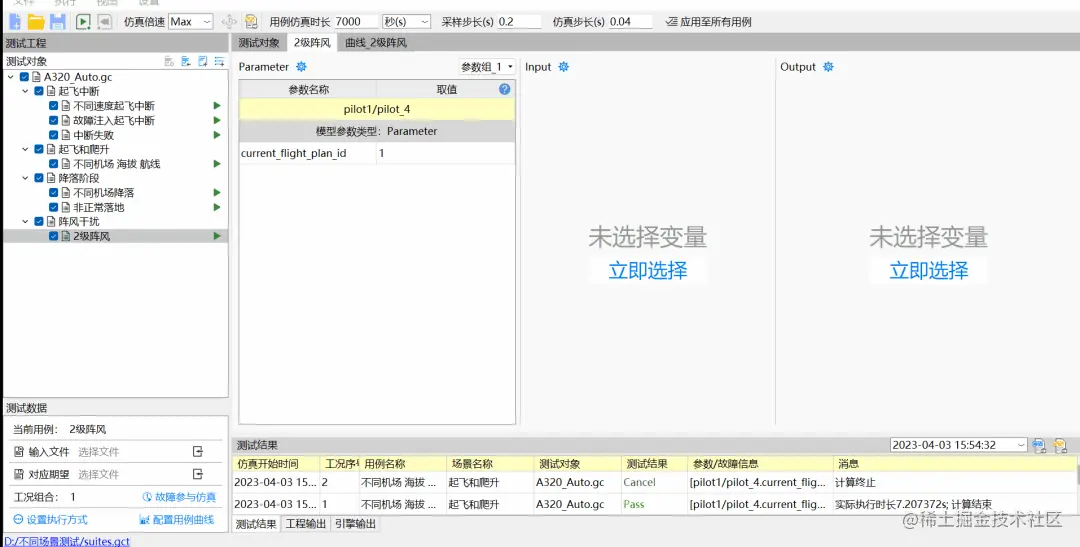1080x547 pixels.
Task: Click the new file toolbar icon
Action: point(14,21)
